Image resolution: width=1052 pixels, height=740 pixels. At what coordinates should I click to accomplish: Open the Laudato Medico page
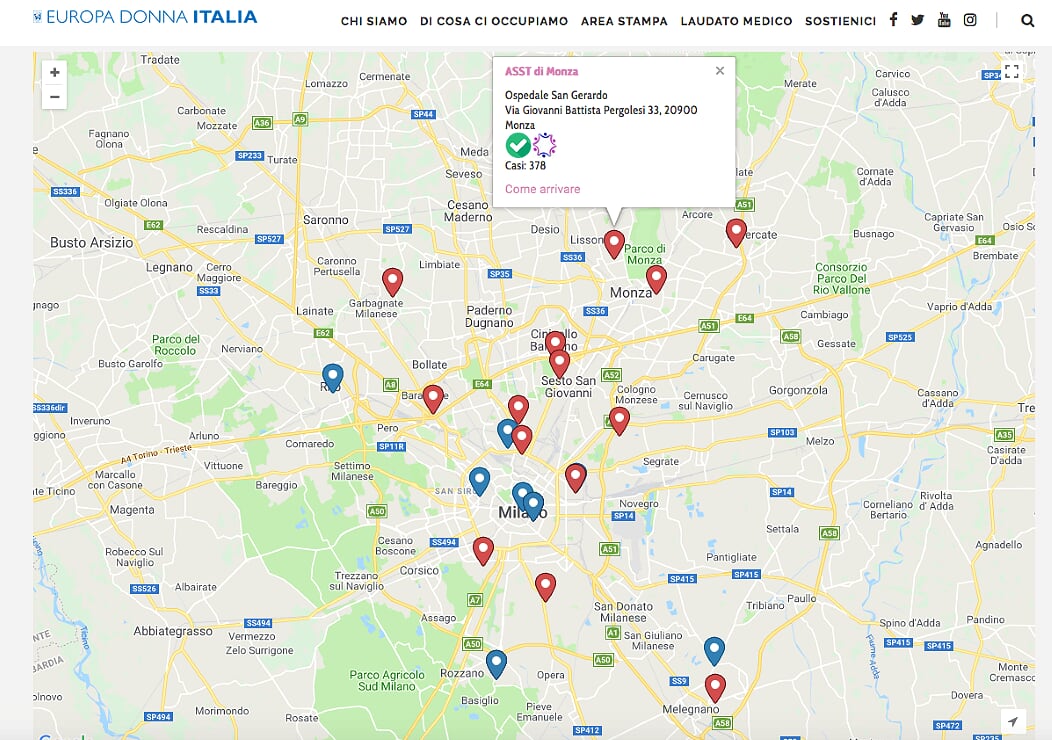click(x=736, y=21)
